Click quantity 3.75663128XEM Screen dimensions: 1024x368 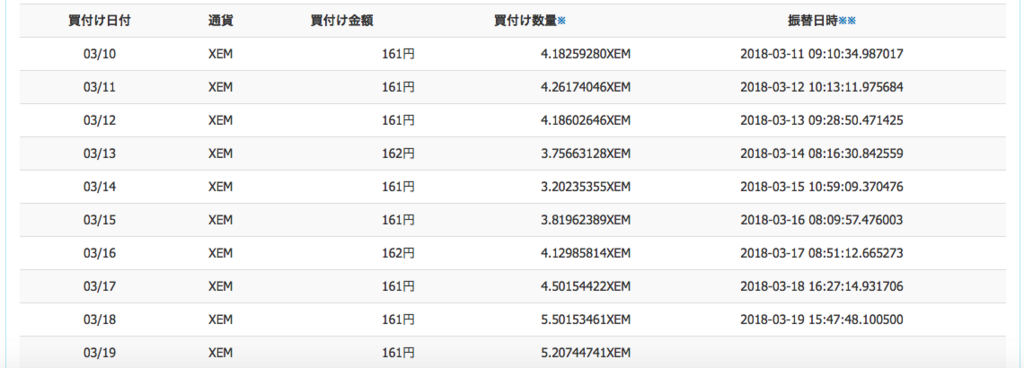click(x=586, y=154)
